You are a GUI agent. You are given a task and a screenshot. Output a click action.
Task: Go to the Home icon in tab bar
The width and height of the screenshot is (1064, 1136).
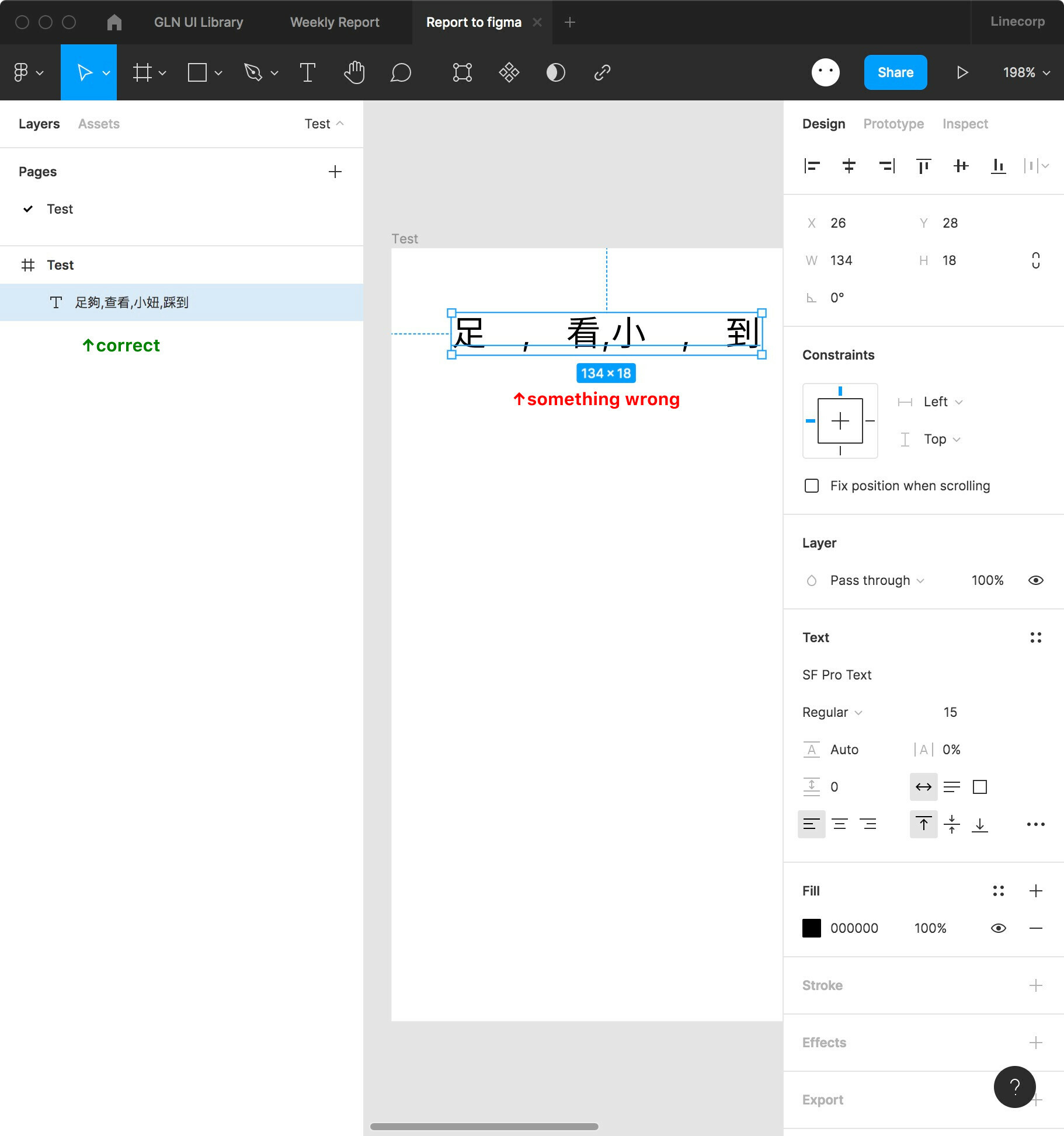[114, 22]
